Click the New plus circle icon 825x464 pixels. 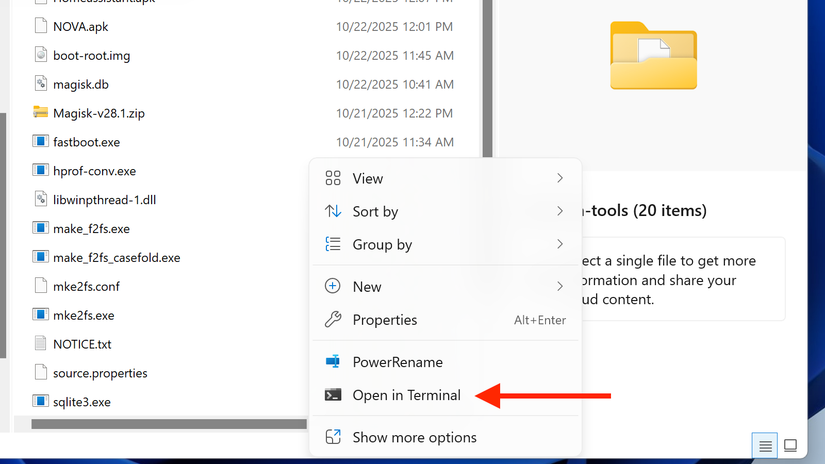coord(333,286)
